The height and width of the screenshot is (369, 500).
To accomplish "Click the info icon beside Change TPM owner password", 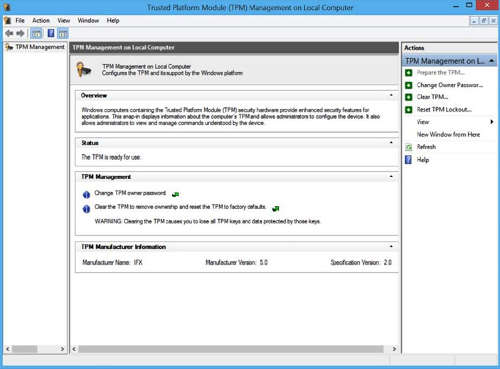I will coord(86,194).
